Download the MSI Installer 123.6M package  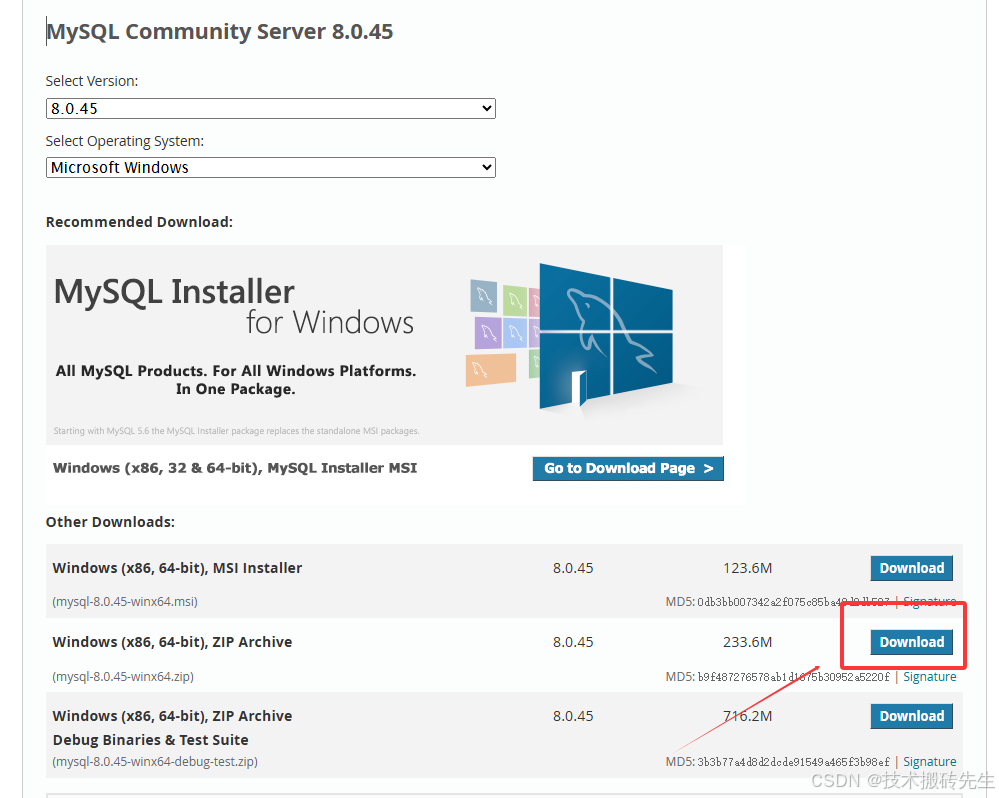[911, 568]
